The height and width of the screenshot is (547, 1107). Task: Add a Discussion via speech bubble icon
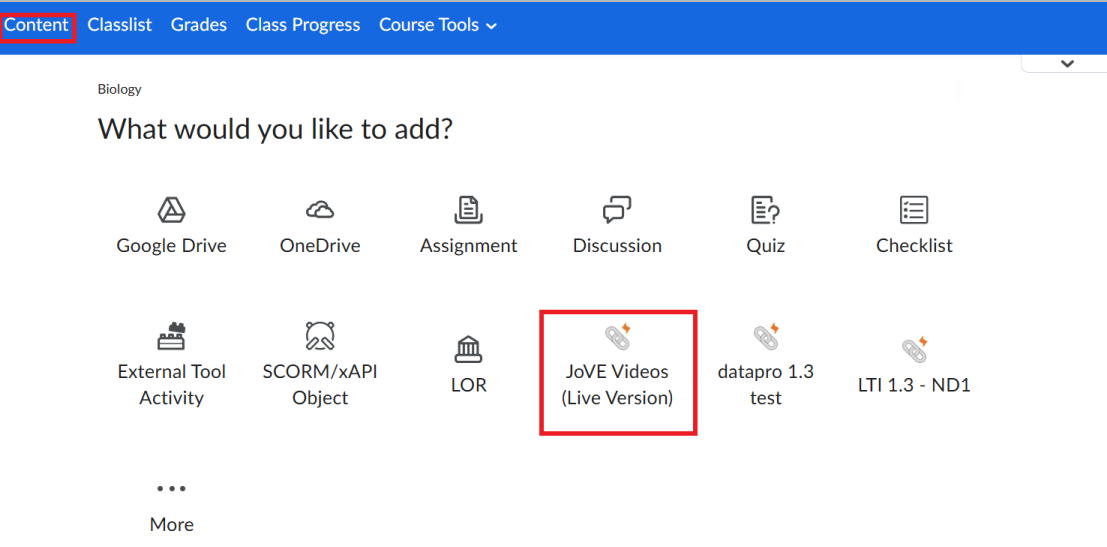pyautogui.click(x=617, y=210)
